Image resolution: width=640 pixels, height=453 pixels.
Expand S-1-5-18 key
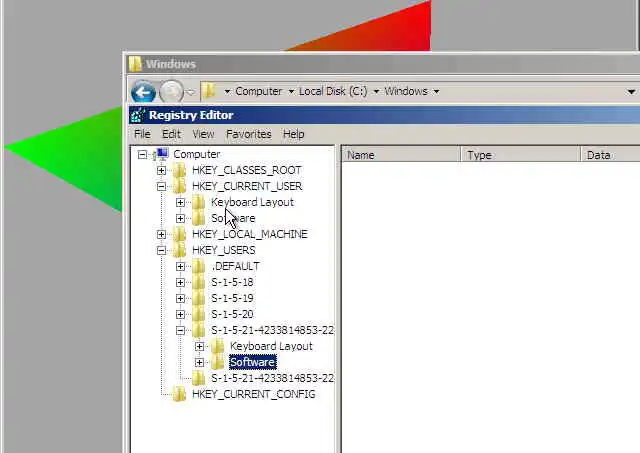[180, 282]
